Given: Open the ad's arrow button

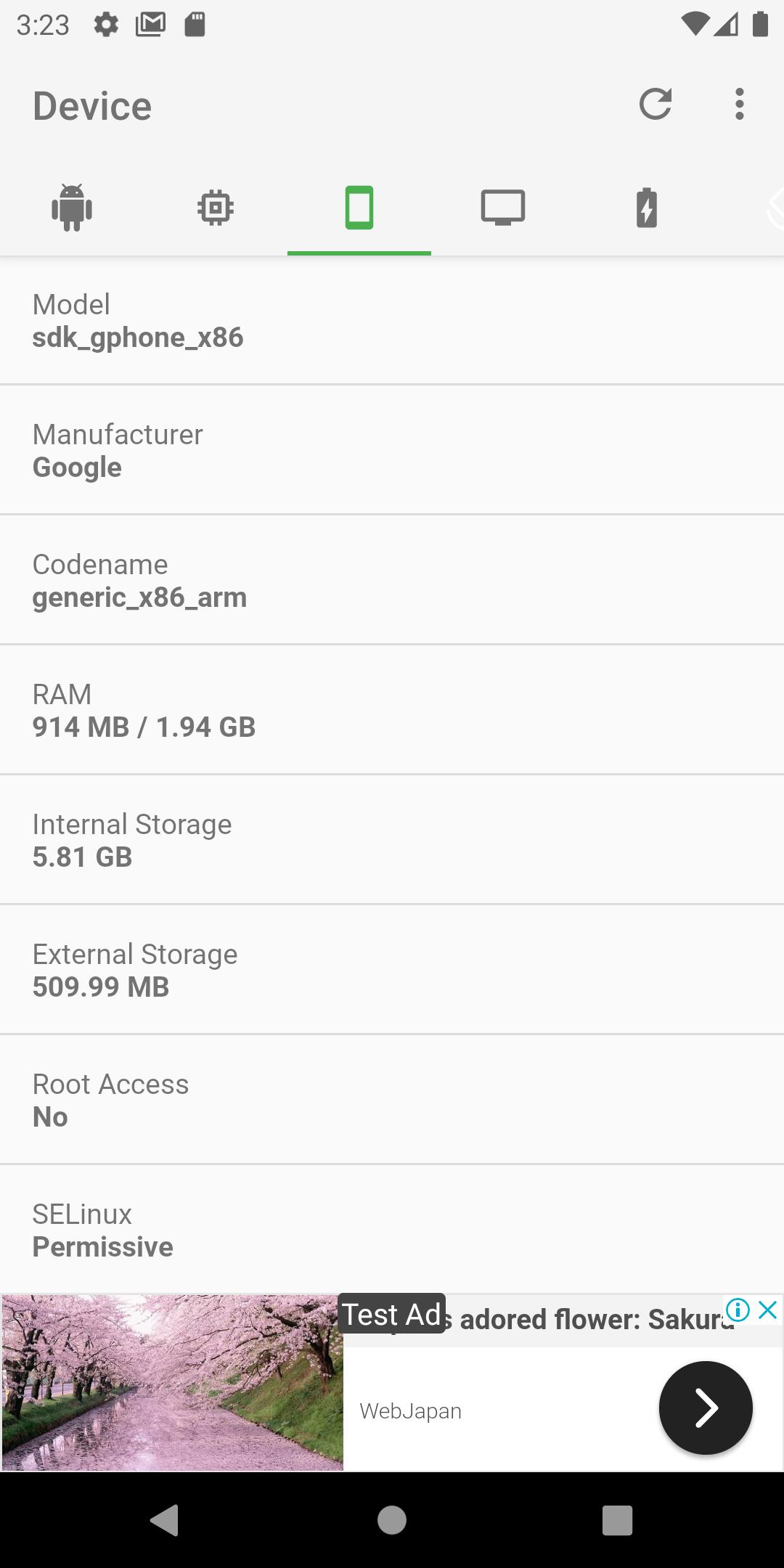Looking at the screenshot, I should (706, 1408).
